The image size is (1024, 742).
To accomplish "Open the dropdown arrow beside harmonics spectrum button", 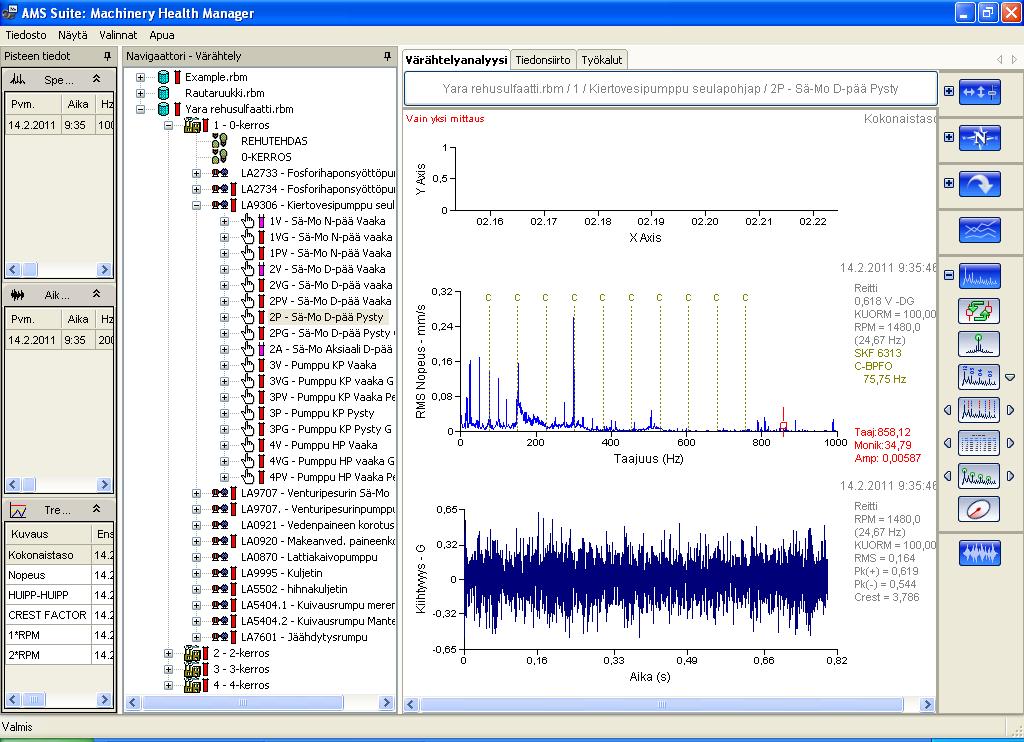I will [x=1010, y=378].
